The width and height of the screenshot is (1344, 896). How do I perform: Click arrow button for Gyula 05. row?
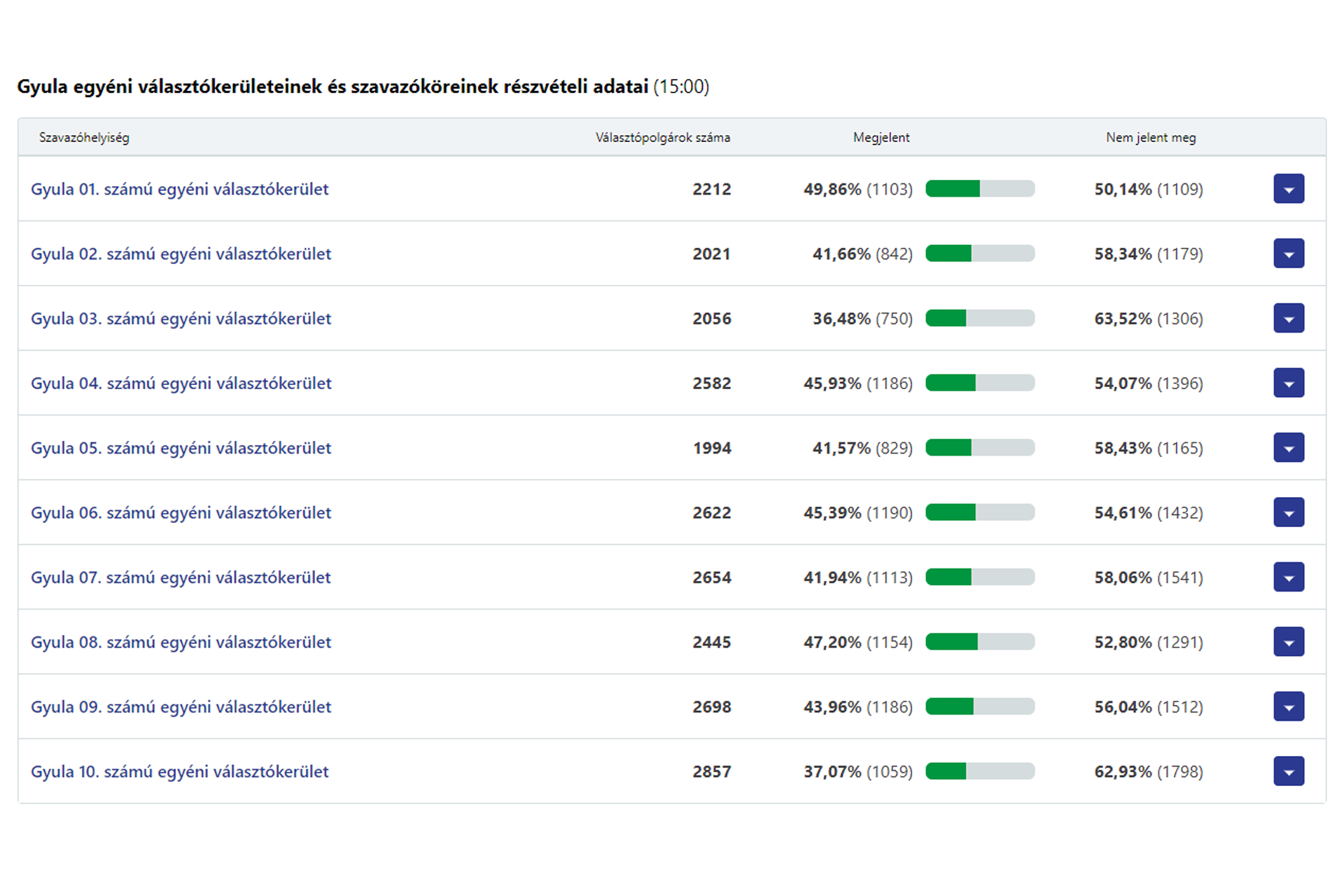coord(1288,448)
